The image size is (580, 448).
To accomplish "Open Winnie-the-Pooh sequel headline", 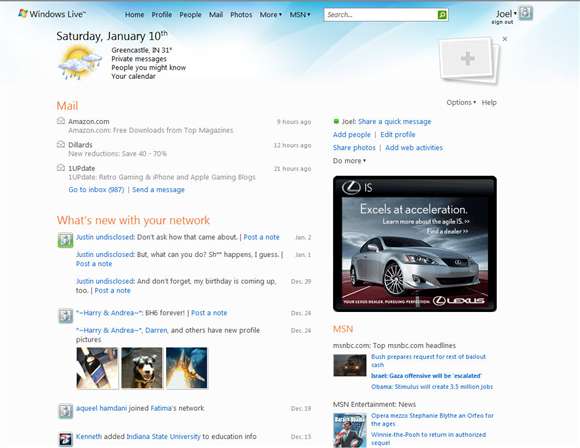I will point(428,438).
